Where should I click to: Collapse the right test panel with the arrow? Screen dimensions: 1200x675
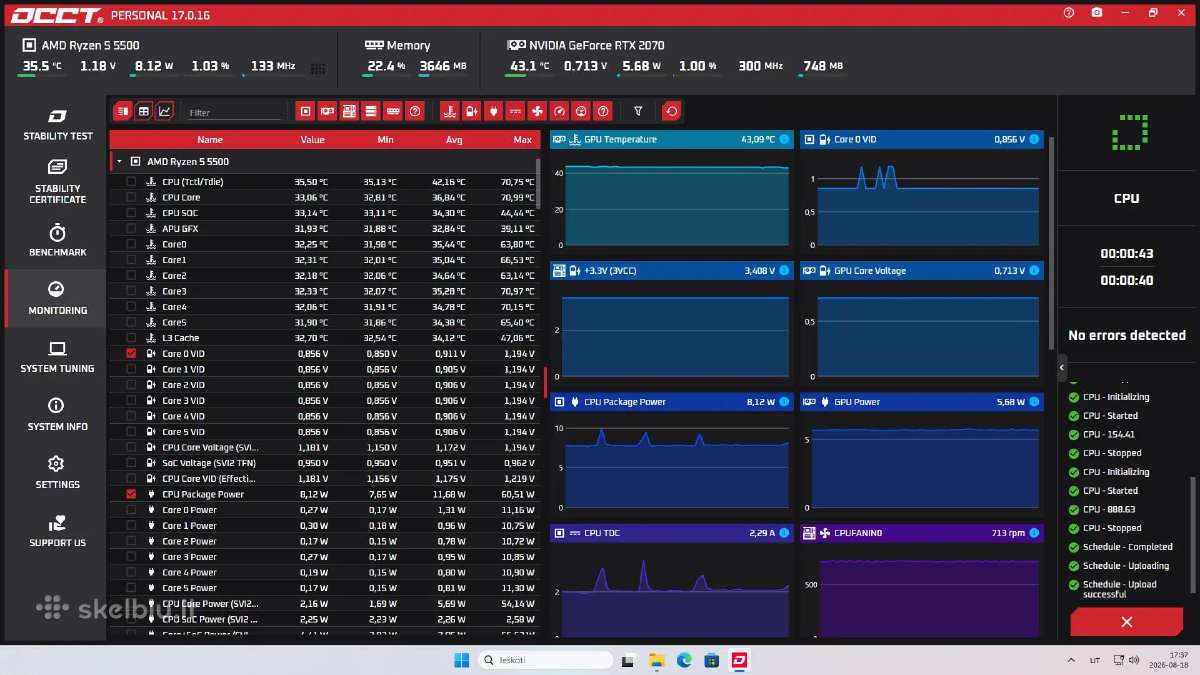[x=1062, y=368]
